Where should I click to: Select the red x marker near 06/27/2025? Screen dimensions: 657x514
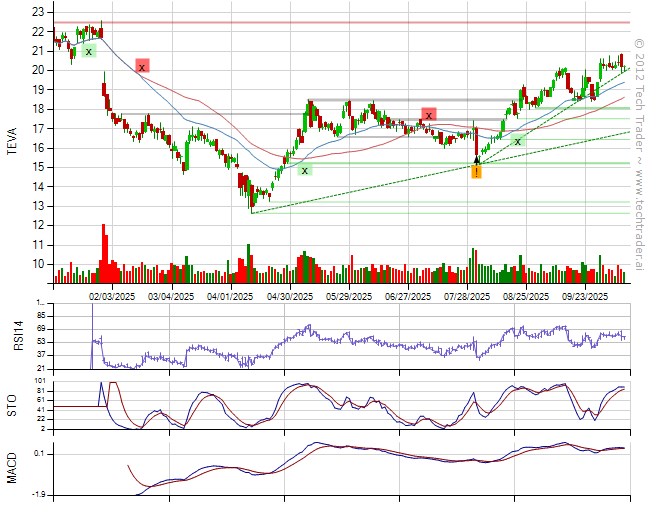tap(429, 115)
